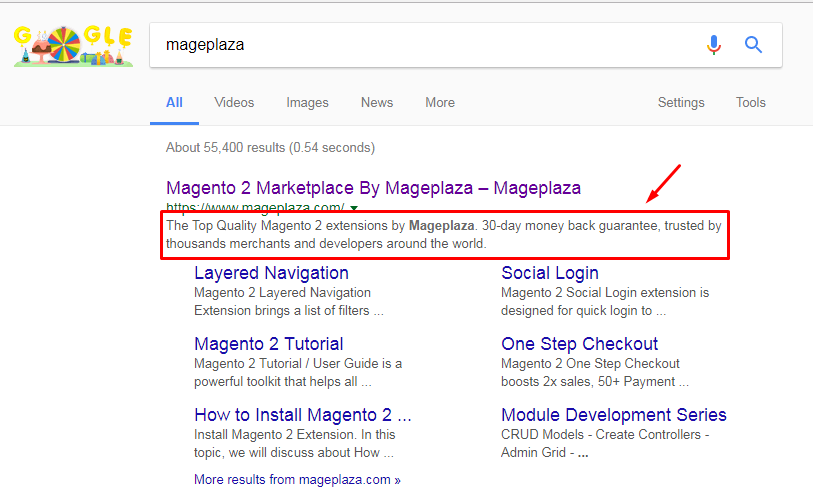Click text 'CRUD Models - Create Controllers -'
Screen dimensions: 813x504
click(x=605, y=435)
